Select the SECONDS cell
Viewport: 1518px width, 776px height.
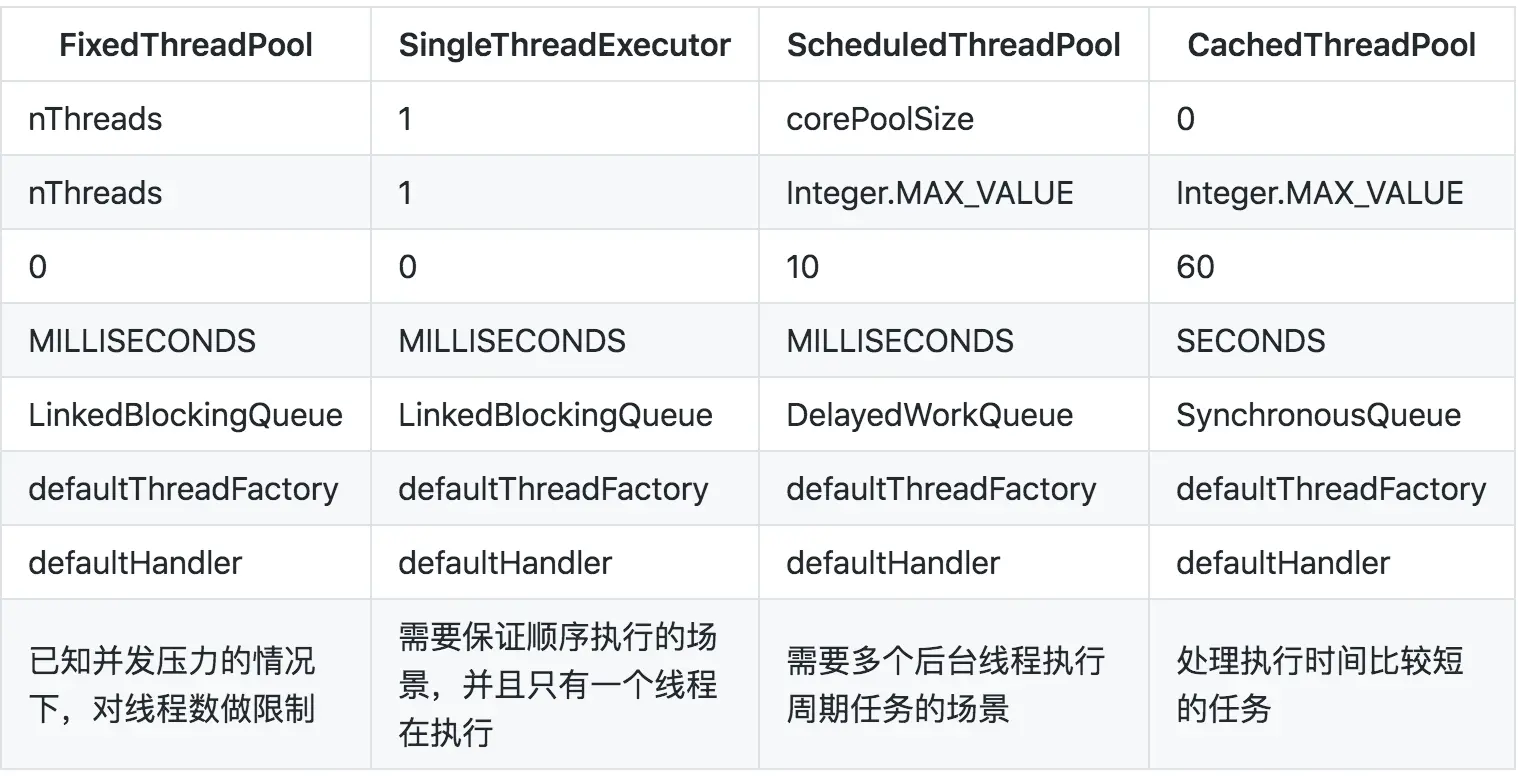click(x=1250, y=341)
